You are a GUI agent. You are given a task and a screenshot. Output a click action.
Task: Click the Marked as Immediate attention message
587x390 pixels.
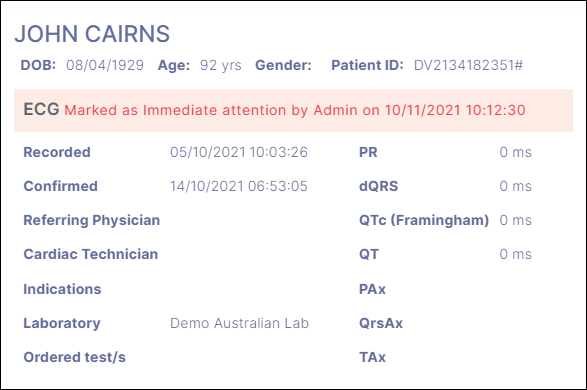[x=295, y=110]
